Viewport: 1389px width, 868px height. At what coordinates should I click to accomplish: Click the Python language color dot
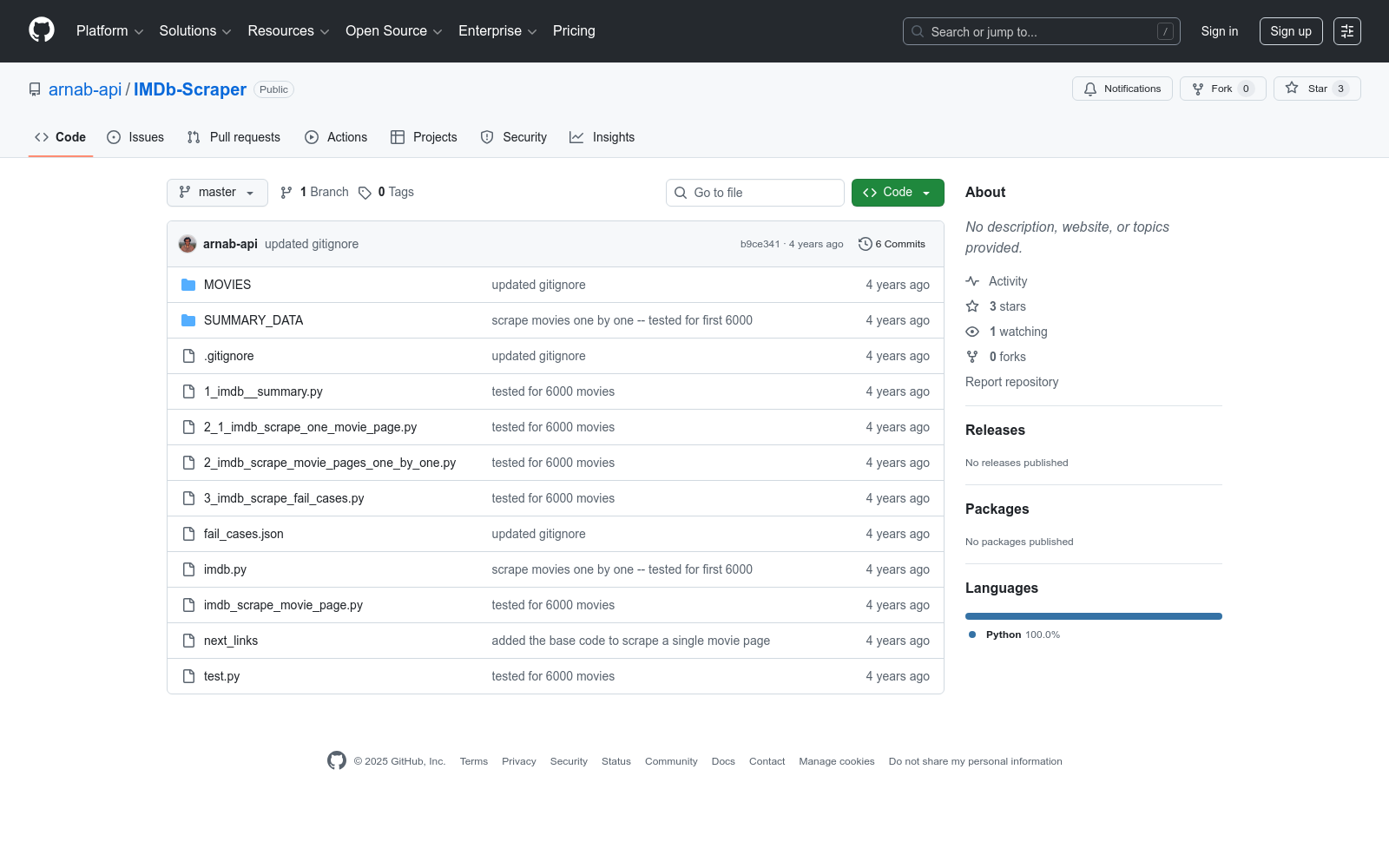pos(972,635)
